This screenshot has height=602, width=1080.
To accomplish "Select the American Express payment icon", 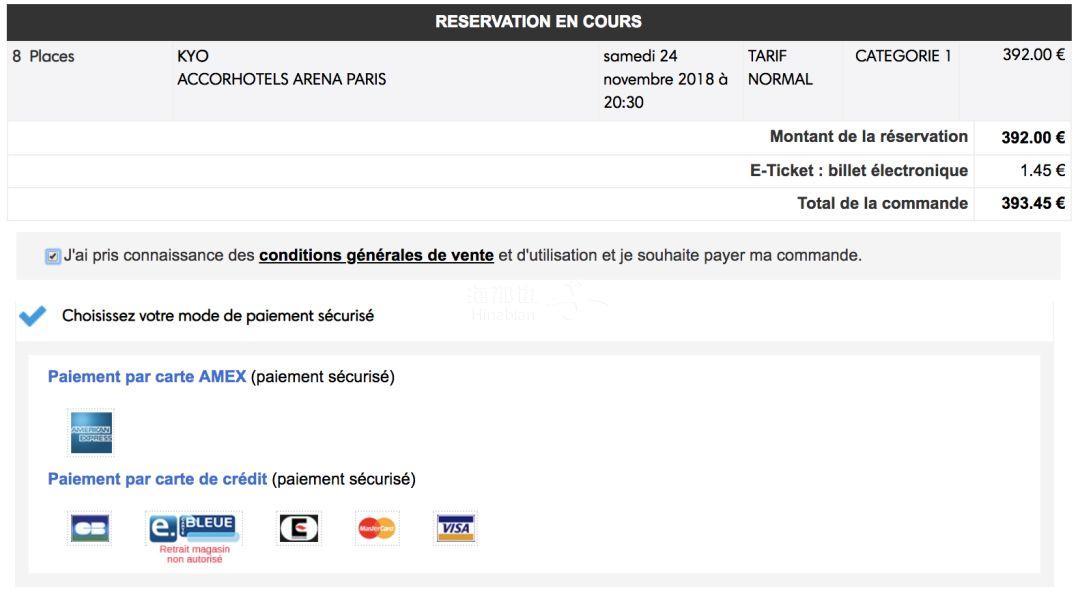I will pyautogui.click(x=91, y=433).
